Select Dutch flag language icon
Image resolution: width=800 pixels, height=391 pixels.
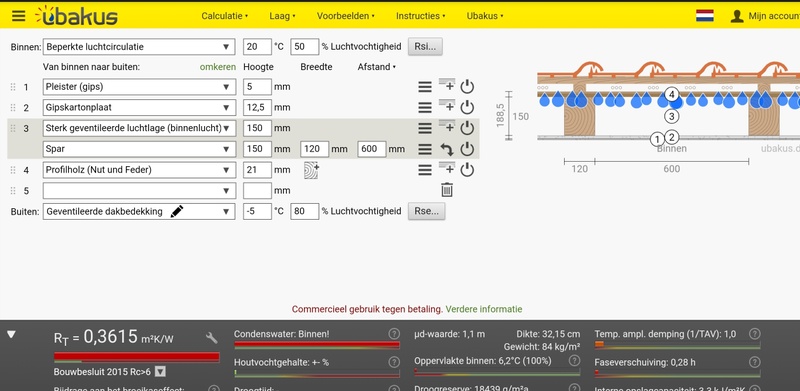point(705,15)
